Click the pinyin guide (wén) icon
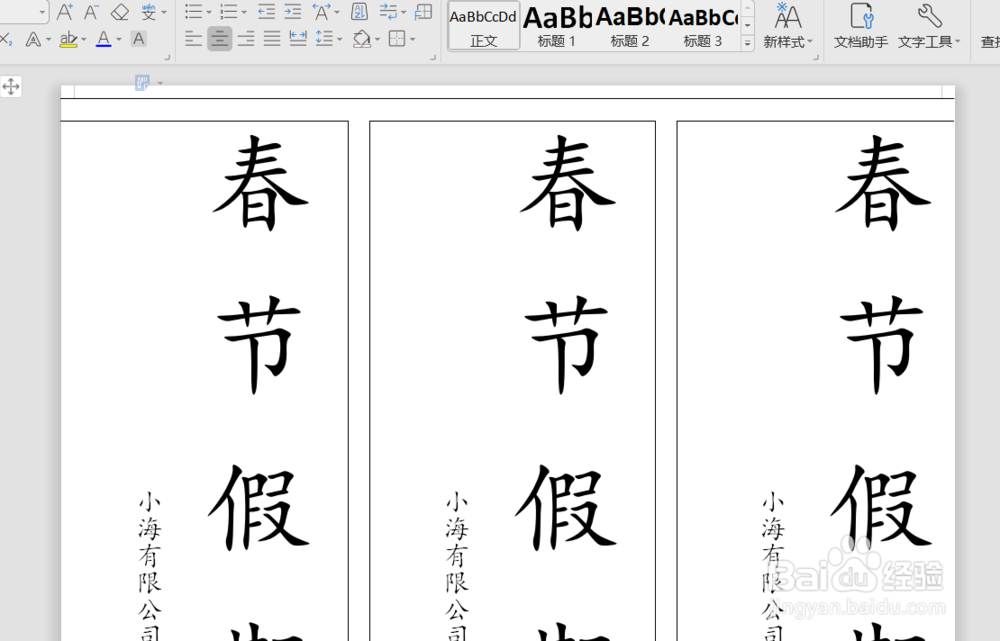 pos(148,12)
